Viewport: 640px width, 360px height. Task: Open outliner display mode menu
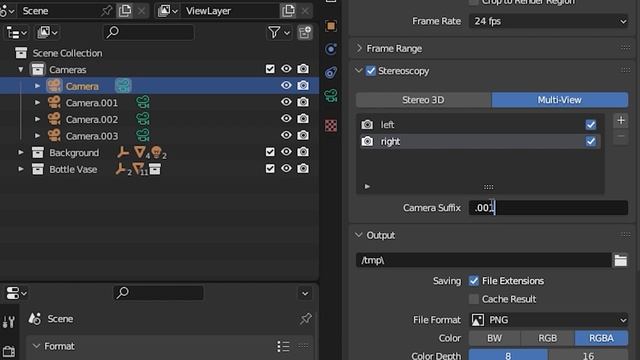pos(48,32)
